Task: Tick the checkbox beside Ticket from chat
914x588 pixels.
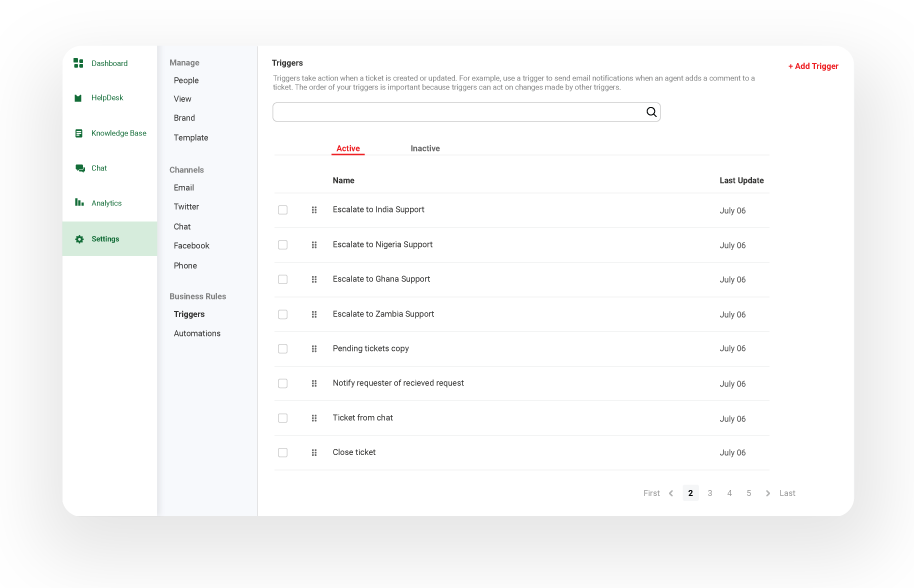Action: coord(282,418)
